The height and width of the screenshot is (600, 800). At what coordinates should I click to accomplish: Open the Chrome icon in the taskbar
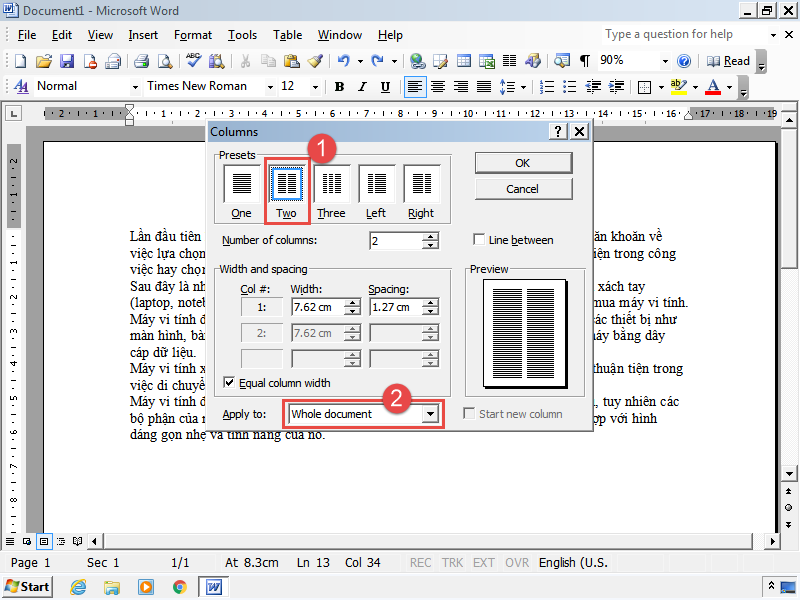click(180, 587)
